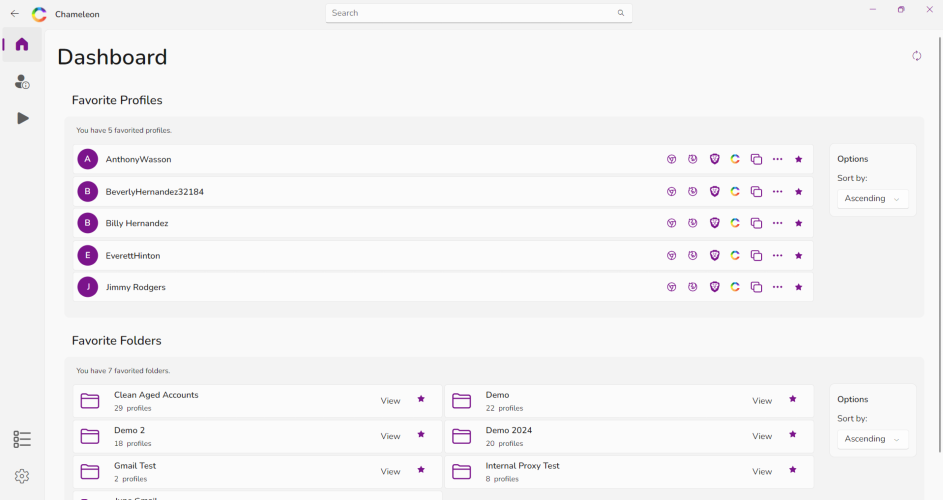Open more options for BeverlyHernandez32184
The height and width of the screenshot is (500, 943).
[x=778, y=191]
